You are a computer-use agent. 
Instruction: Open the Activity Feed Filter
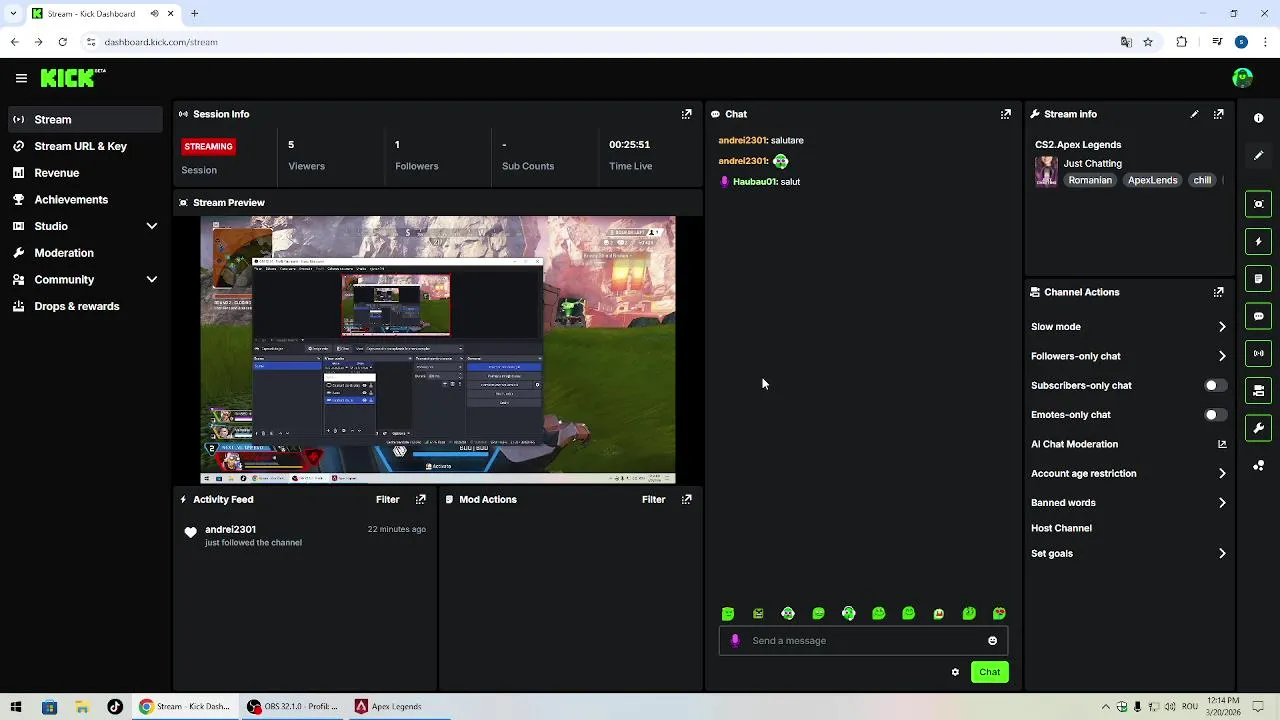tap(387, 499)
